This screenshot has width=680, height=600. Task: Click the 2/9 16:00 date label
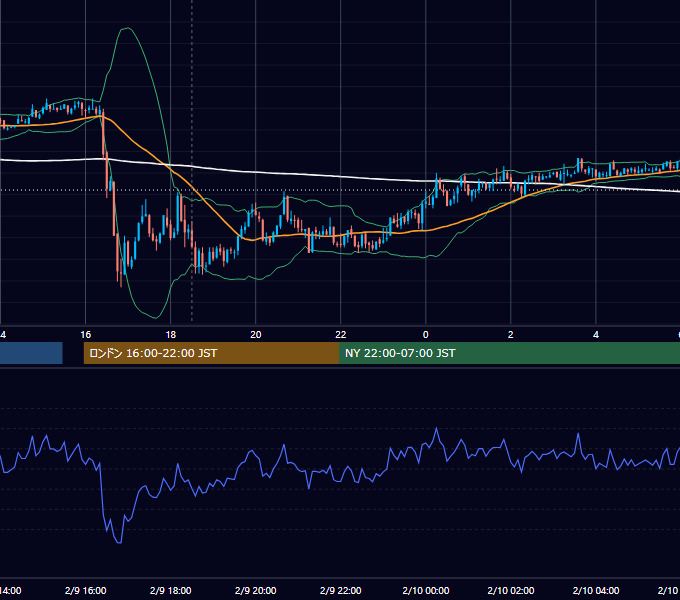(x=85, y=590)
